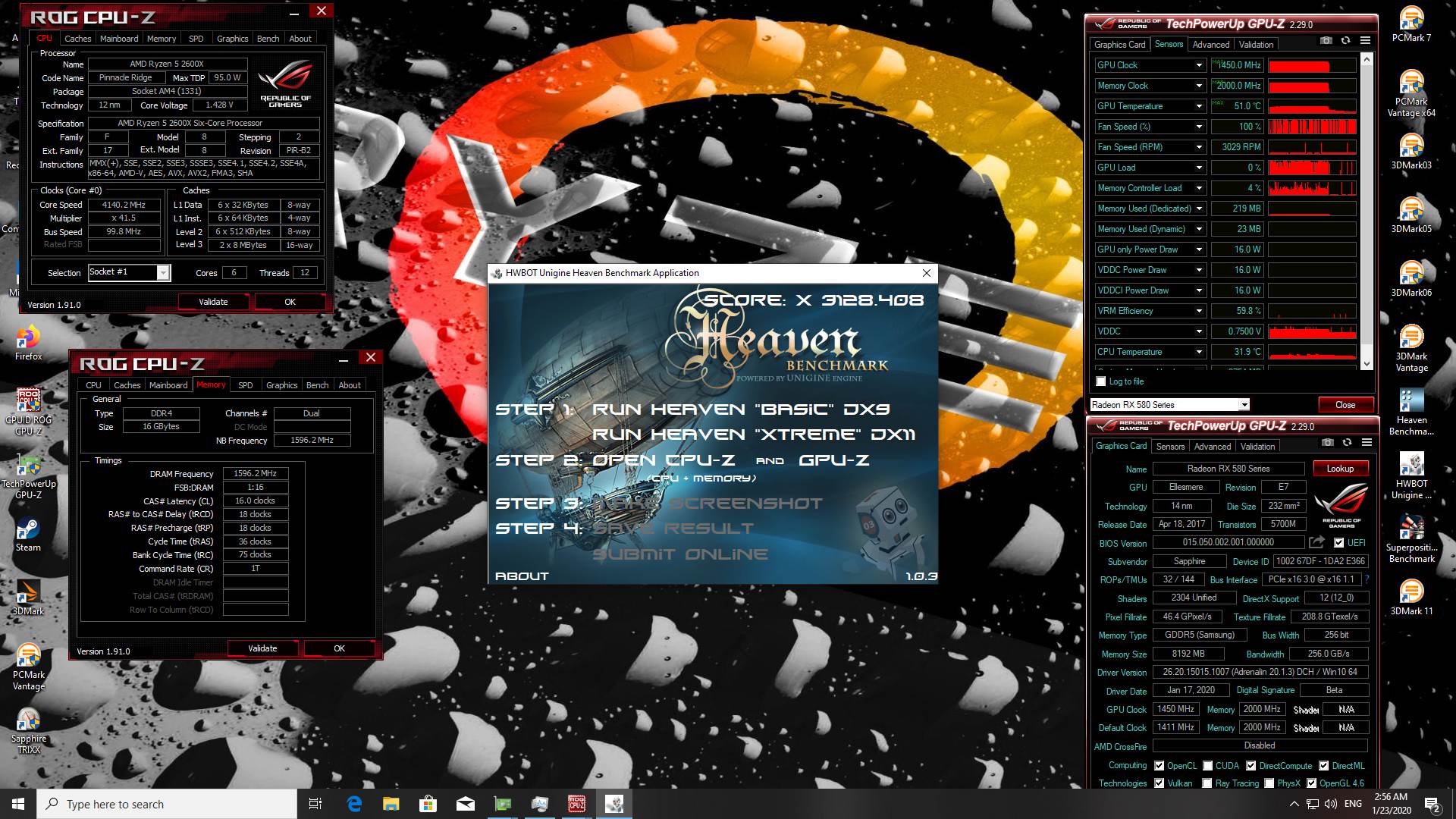The image size is (1456, 819).
Task: Click the Bus Interface question mark
Action: pyautogui.click(x=1367, y=579)
